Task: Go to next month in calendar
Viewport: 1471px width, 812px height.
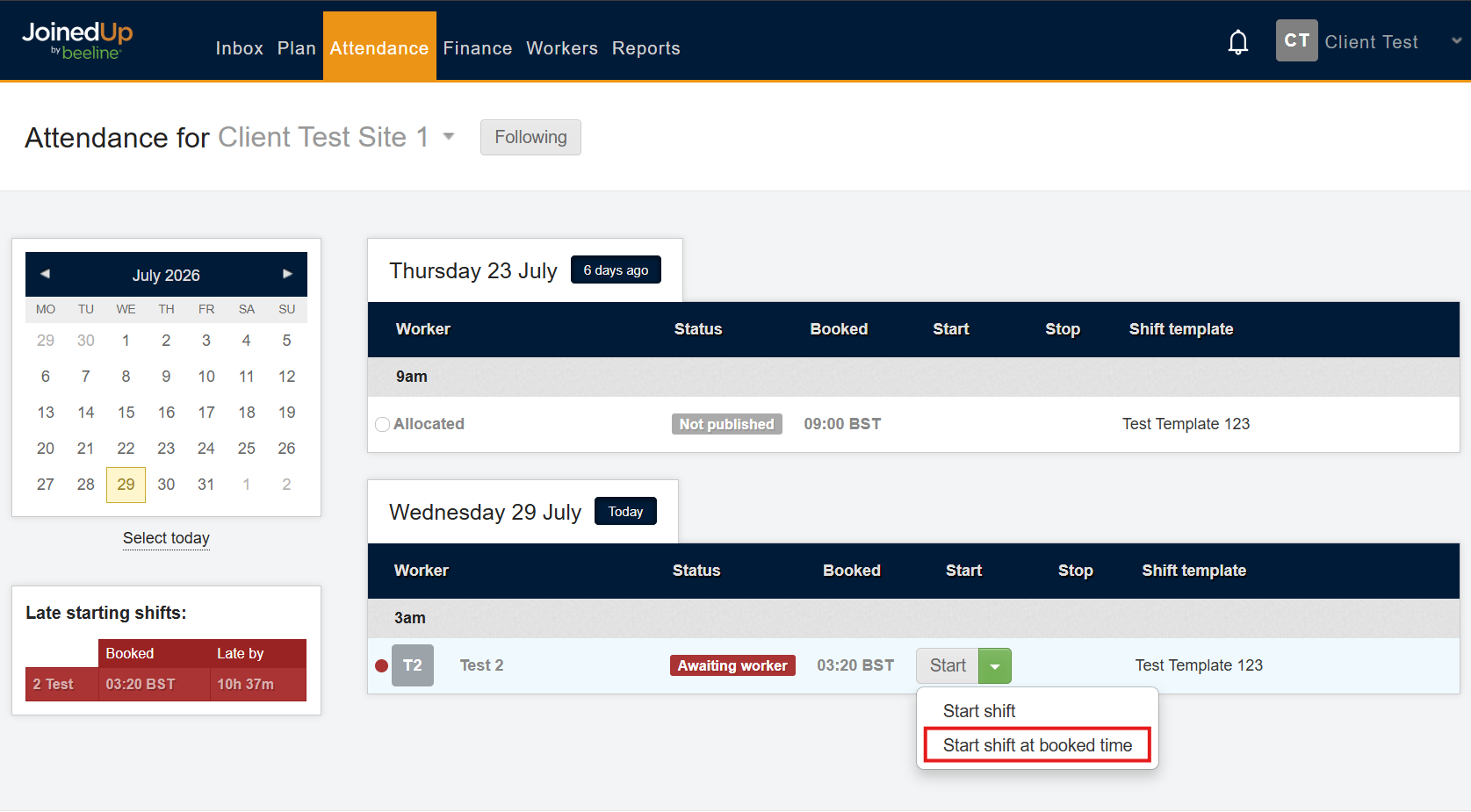Action: tap(287, 274)
